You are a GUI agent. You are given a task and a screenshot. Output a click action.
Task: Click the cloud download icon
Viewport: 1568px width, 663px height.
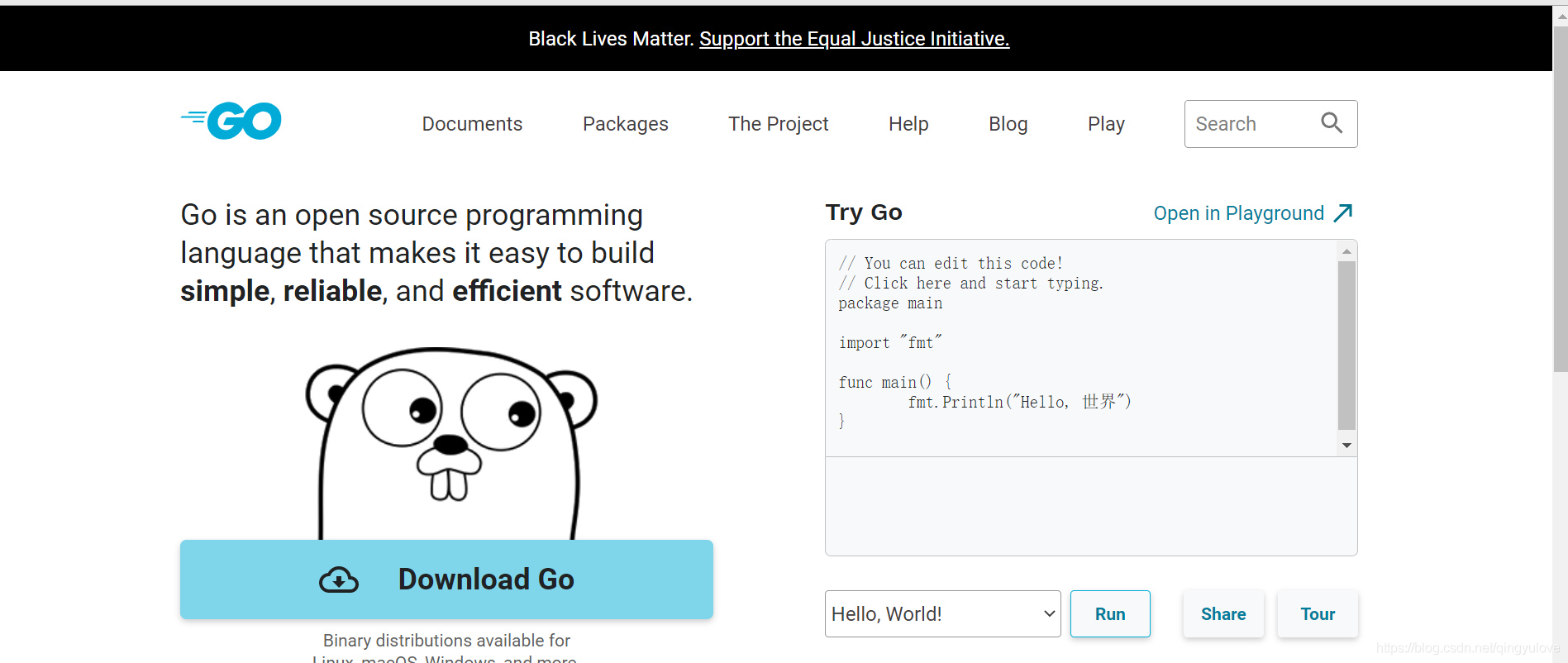339,580
